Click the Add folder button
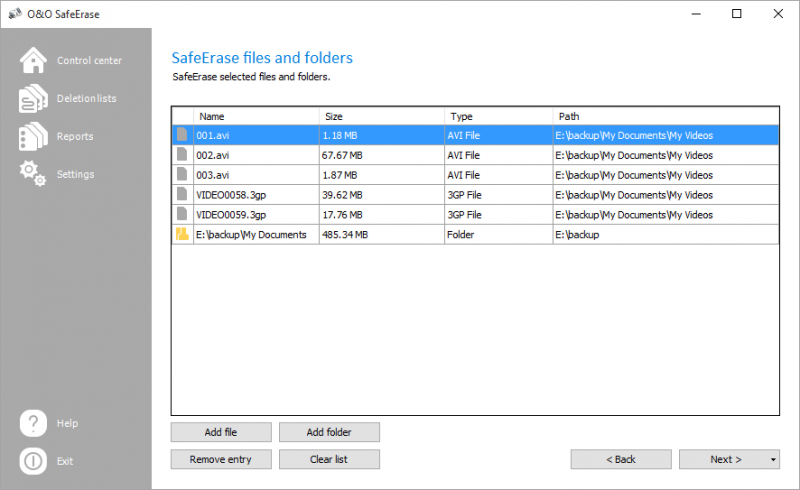This screenshot has height=490, width=800. tap(329, 432)
